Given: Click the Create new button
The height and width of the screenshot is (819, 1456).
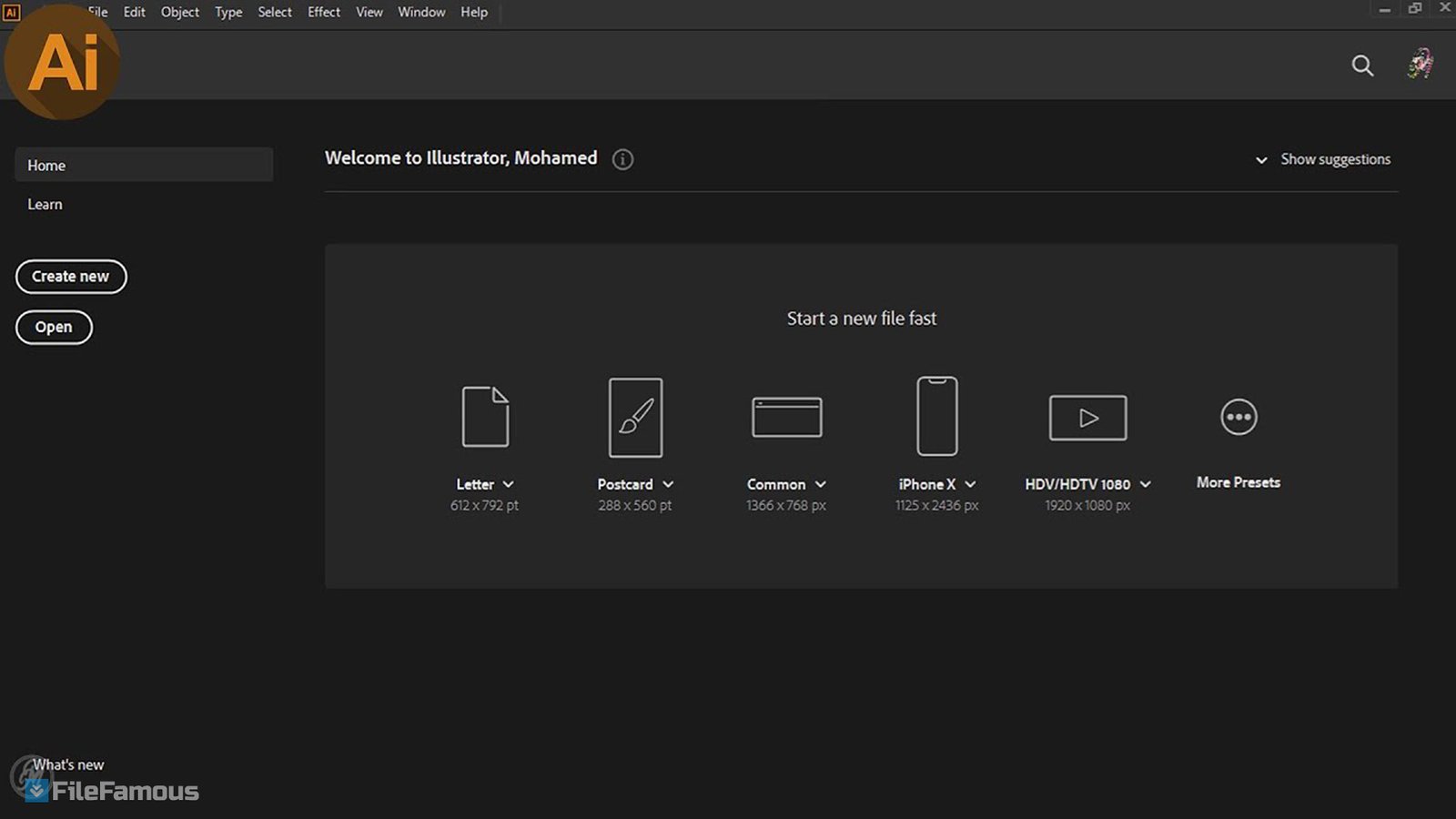Looking at the screenshot, I should [71, 277].
